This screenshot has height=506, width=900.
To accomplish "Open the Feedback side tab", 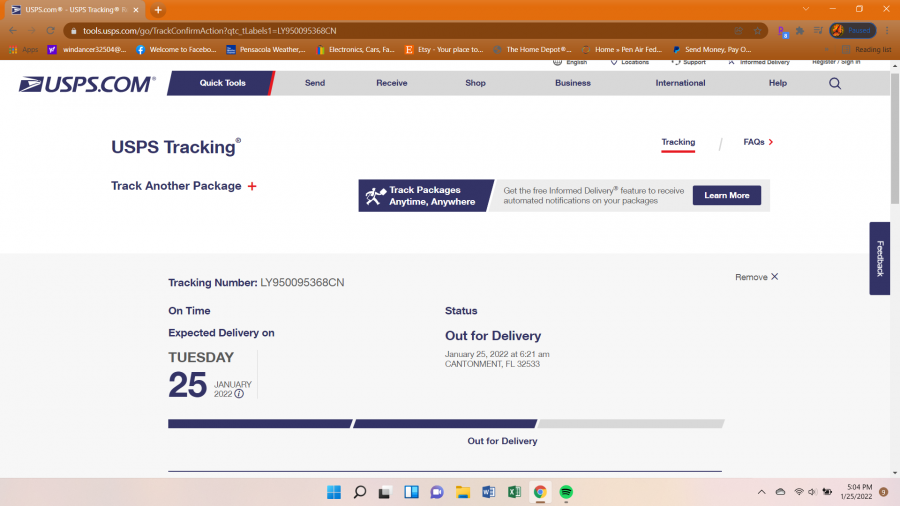I will click(880, 258).
